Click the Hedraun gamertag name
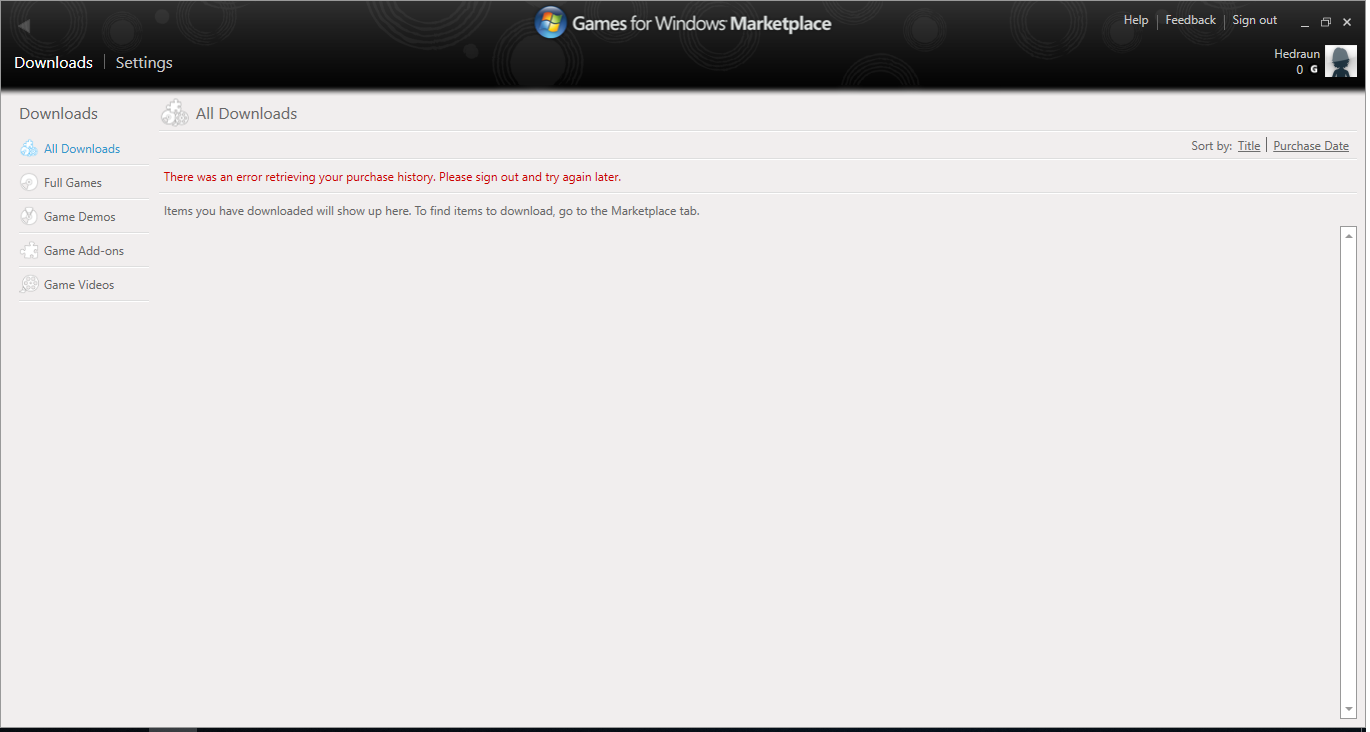 click(x=1297, y=54)
